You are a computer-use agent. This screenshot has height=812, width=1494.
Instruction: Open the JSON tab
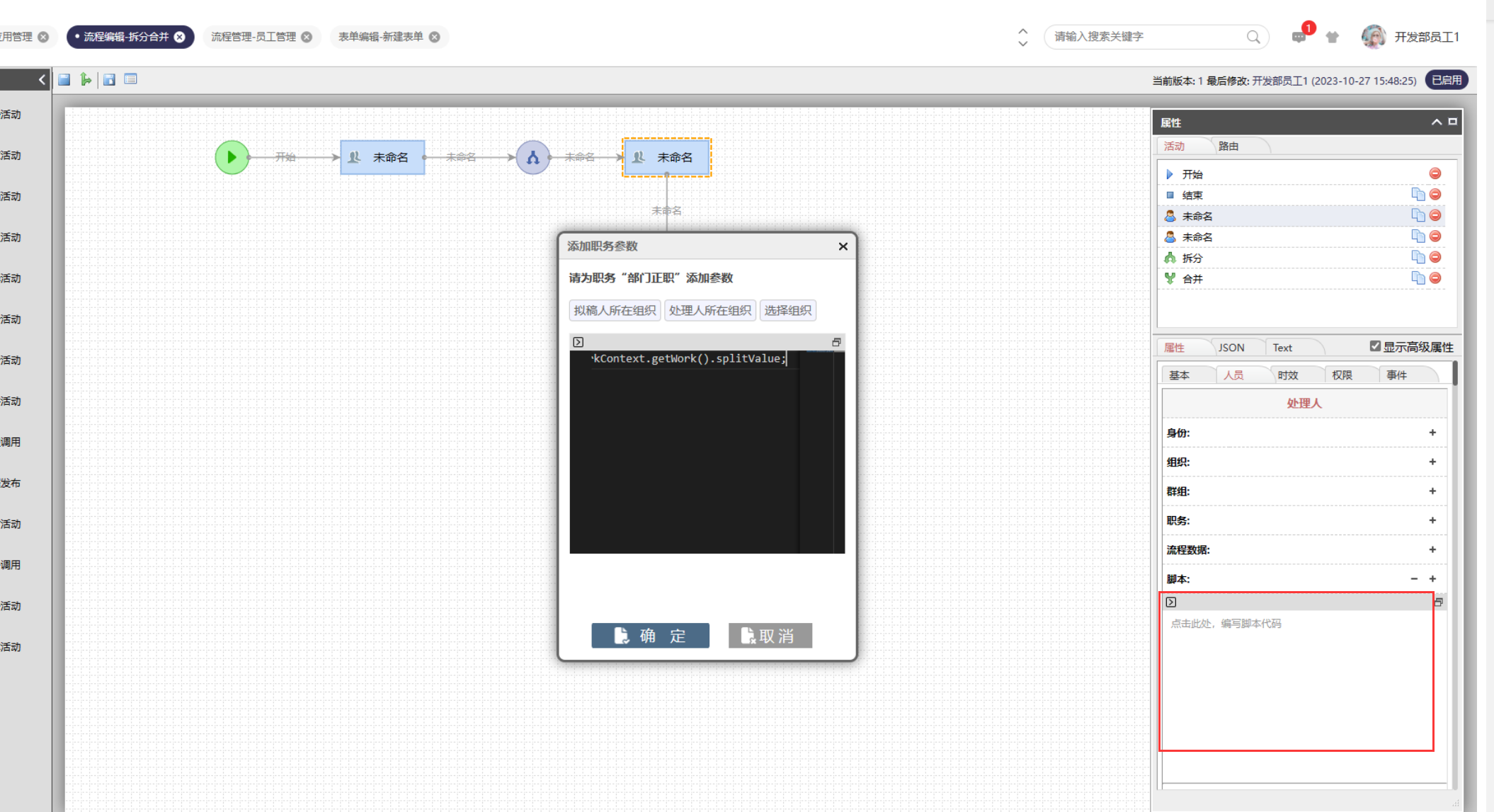click(1231, 348)
